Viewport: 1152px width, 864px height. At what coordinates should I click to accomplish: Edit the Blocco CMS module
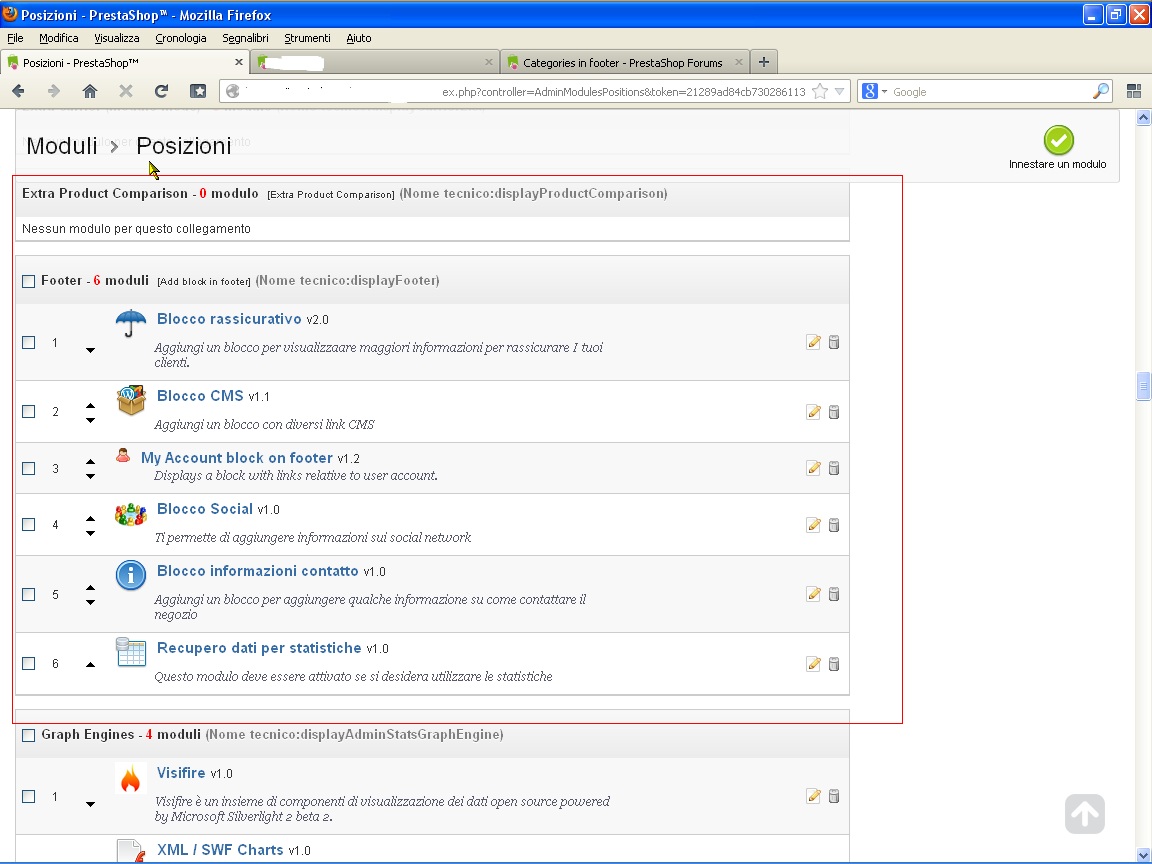pos(813,412)
